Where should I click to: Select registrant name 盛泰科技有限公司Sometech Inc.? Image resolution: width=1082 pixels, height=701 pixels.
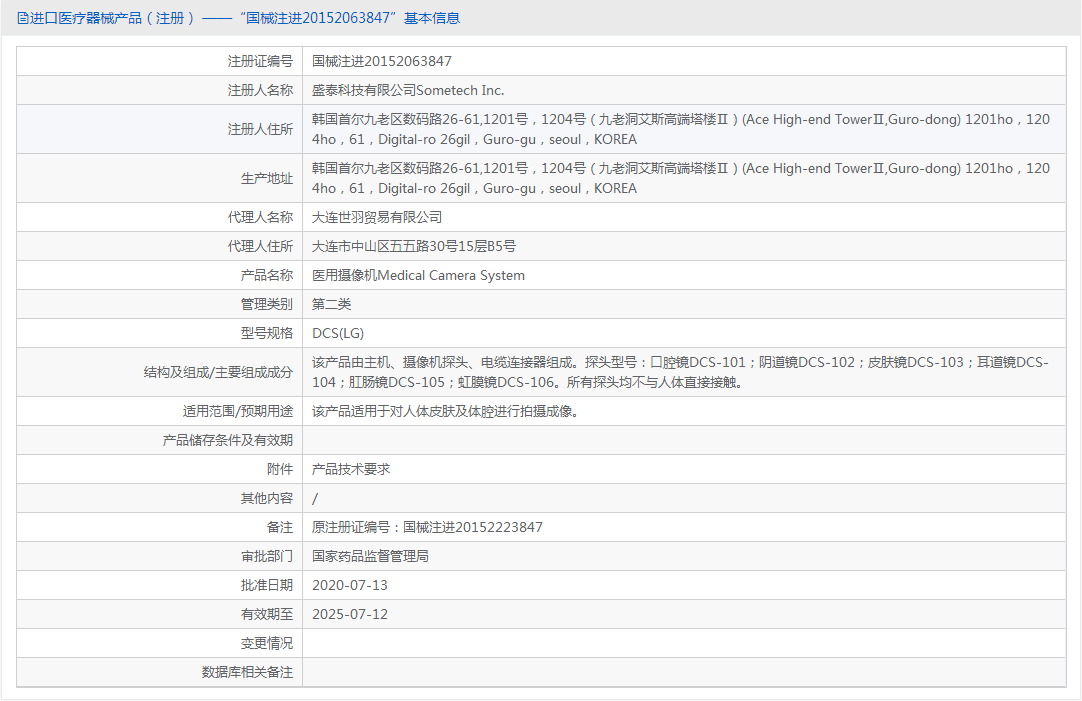click(408, 90)
